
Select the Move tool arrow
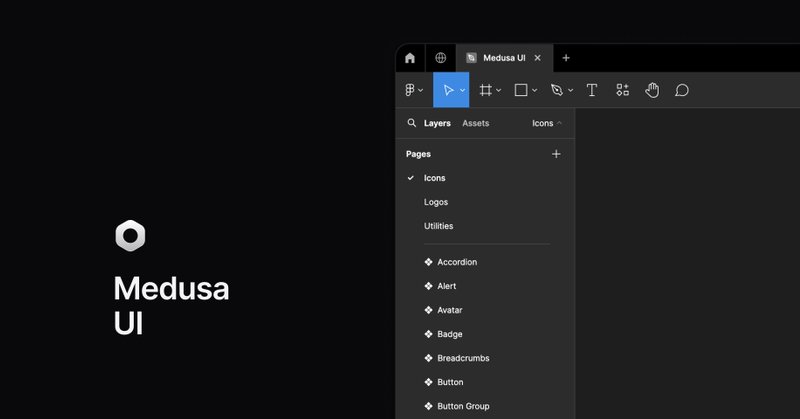pos(448,90)
